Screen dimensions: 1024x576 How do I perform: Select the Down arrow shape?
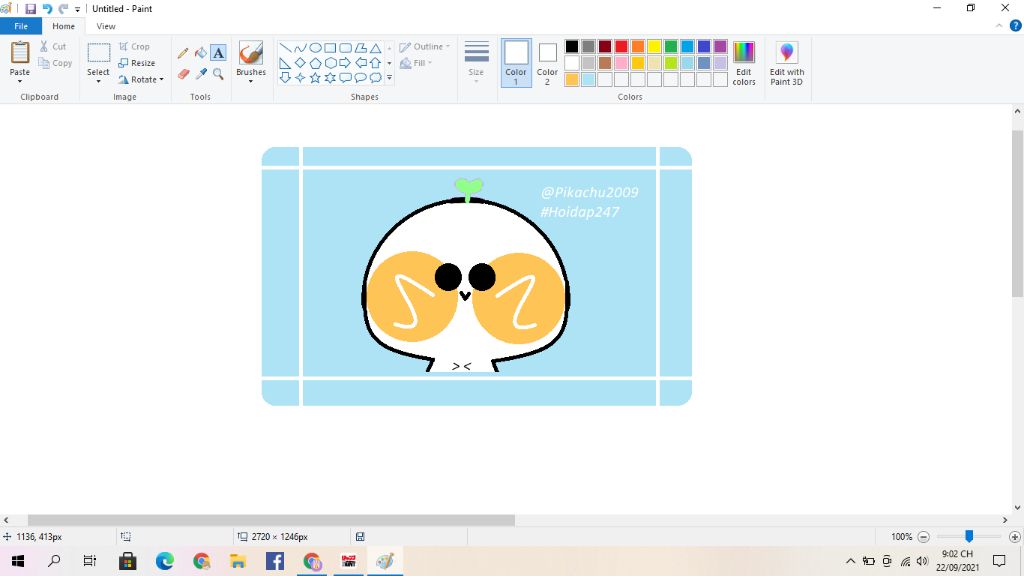click(x=285, y=78)
